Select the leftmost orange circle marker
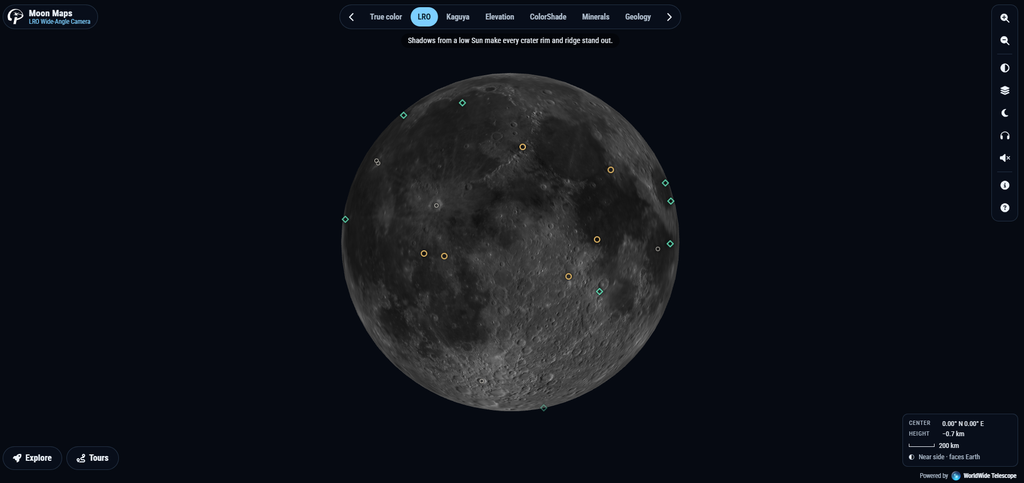 tap(424, 253)
